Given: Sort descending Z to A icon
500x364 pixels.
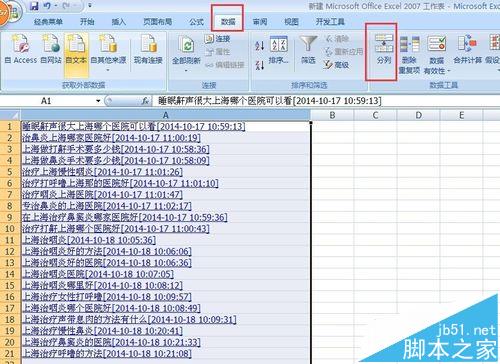Looking at the screenshot, I should (259, 64).
